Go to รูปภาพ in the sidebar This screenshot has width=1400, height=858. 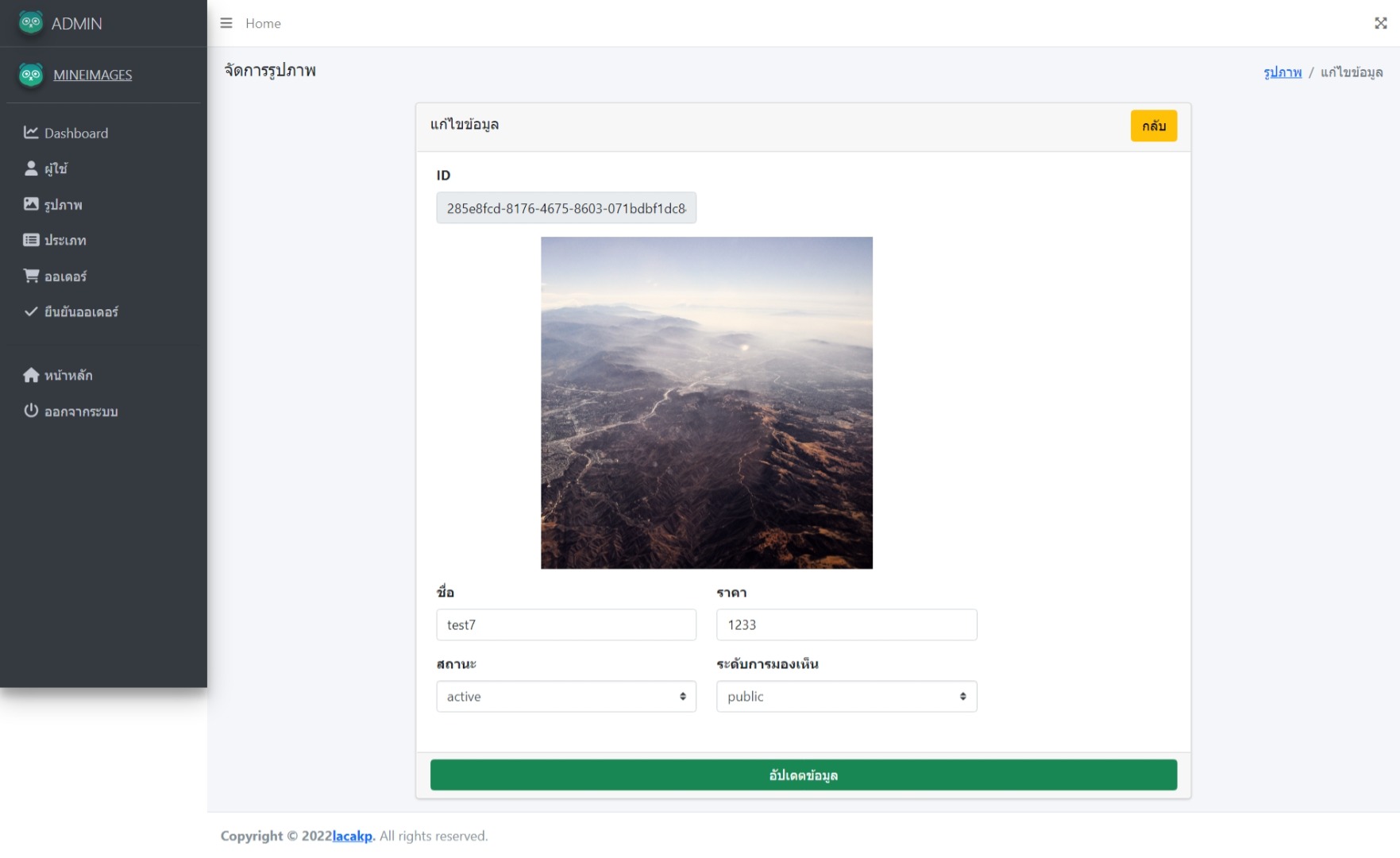[x=103, y=204]
